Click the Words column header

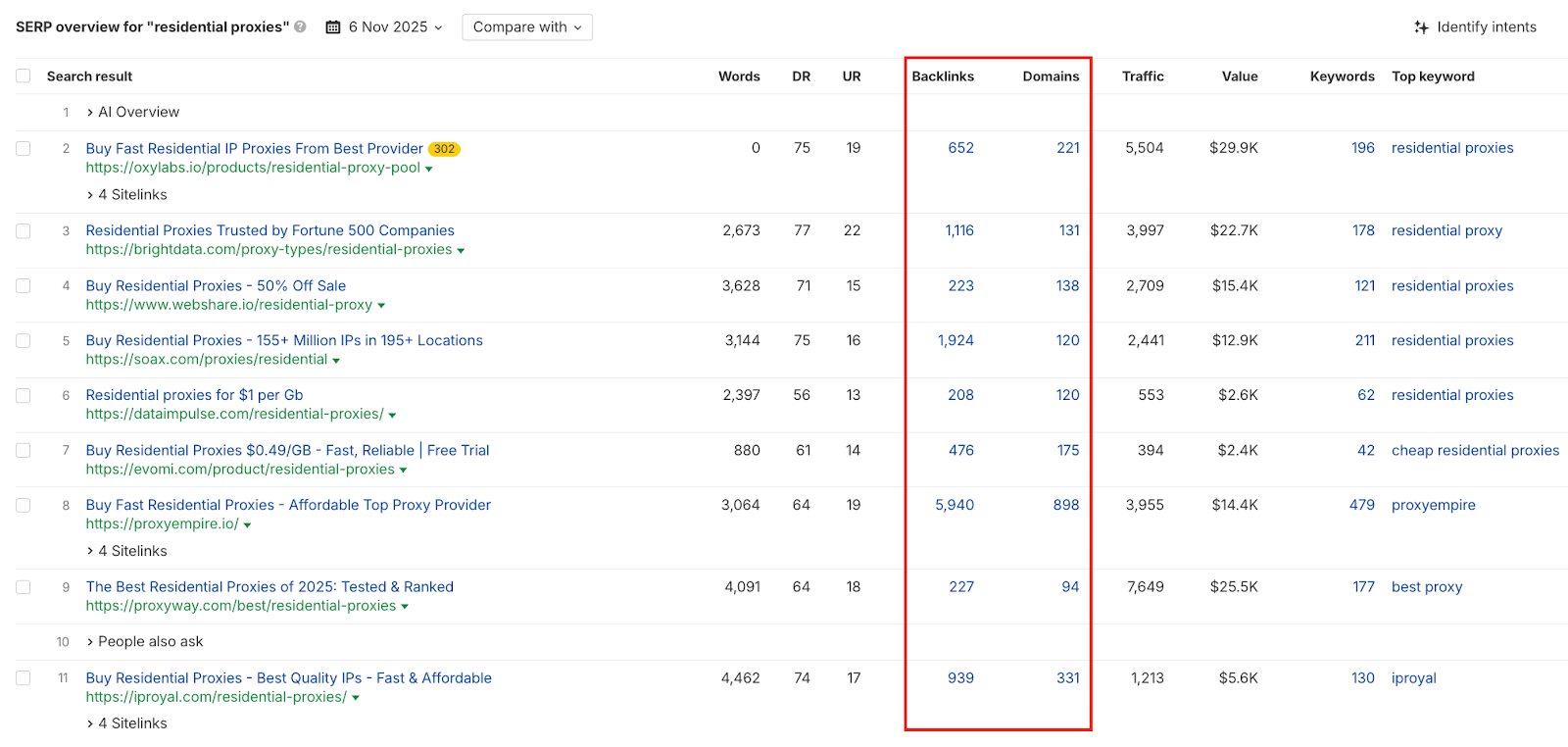pos(739,76)
